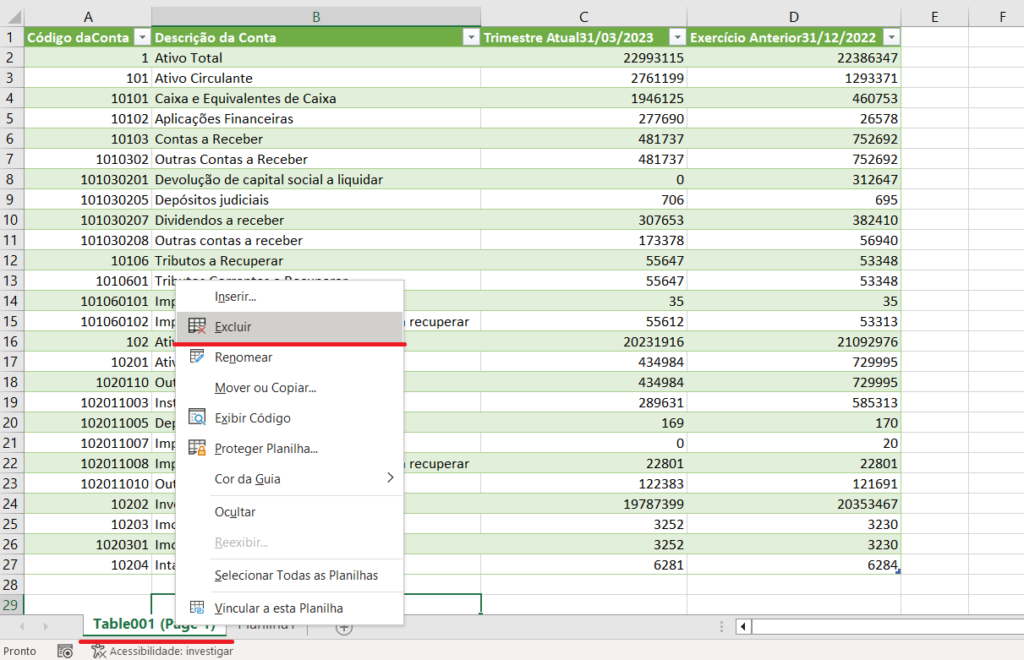
Task: Click the left arrow on the horizontal scrollbar
Action: (742, 625)
